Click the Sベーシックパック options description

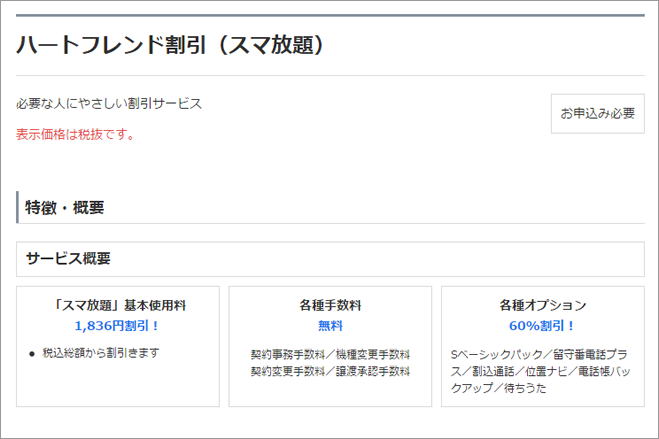pyautogui.click(x=540, y=371)
